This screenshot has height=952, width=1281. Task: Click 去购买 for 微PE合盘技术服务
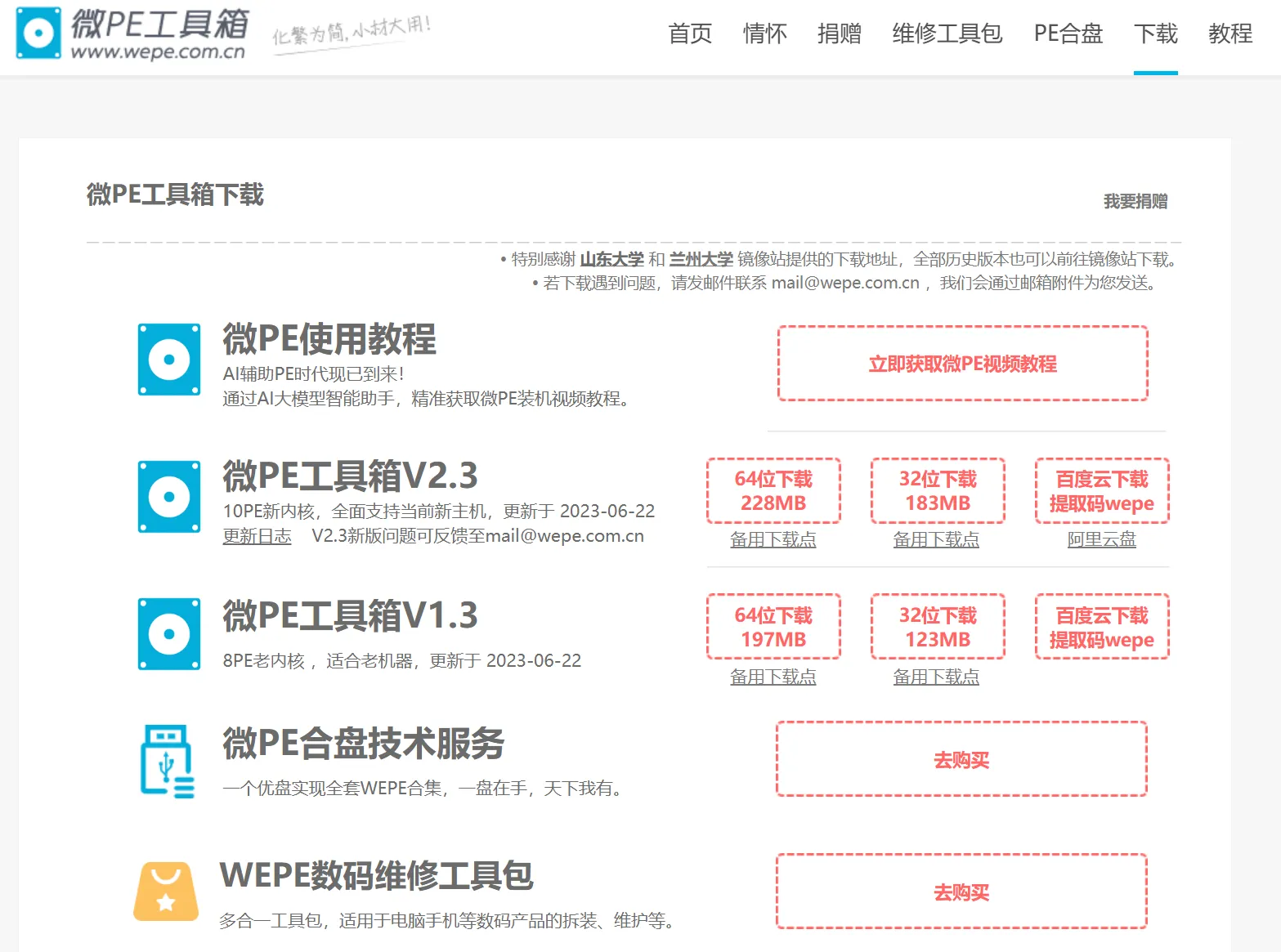click(x=961, y=760)
